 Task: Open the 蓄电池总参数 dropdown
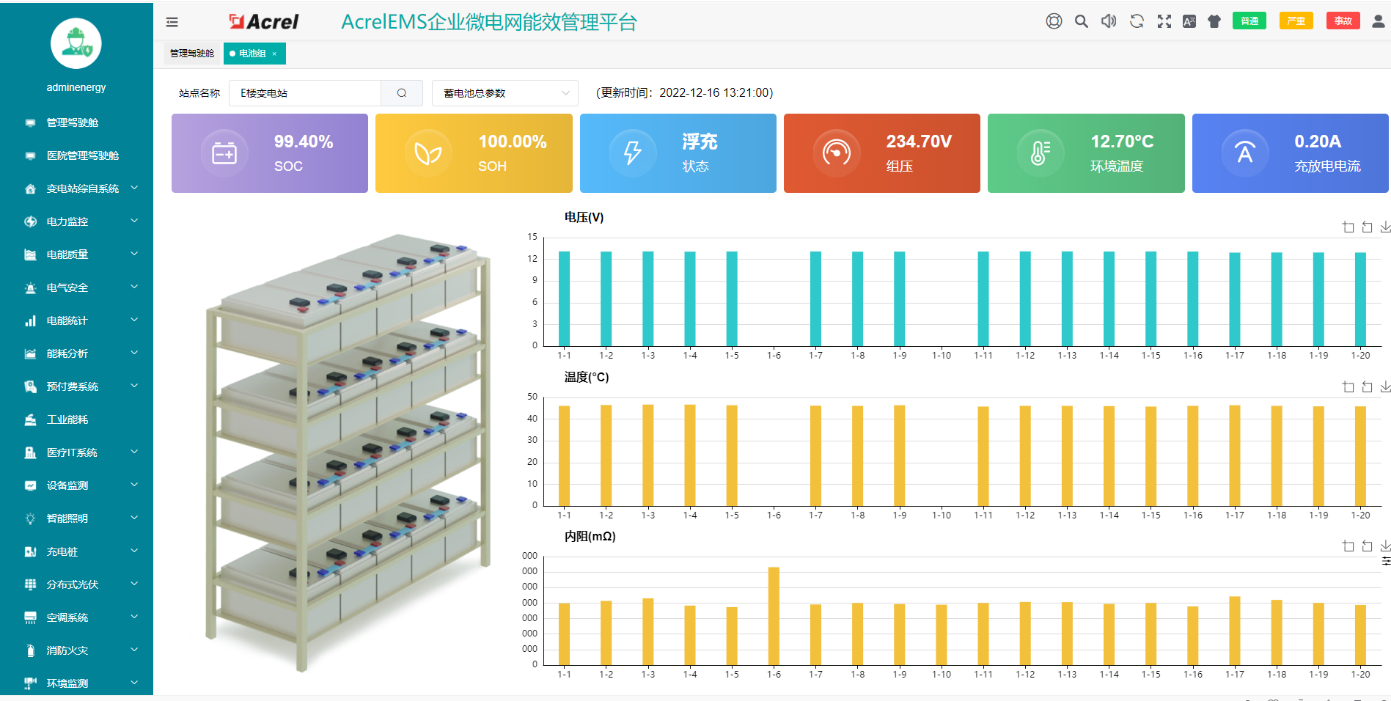(x=505, y=93)
